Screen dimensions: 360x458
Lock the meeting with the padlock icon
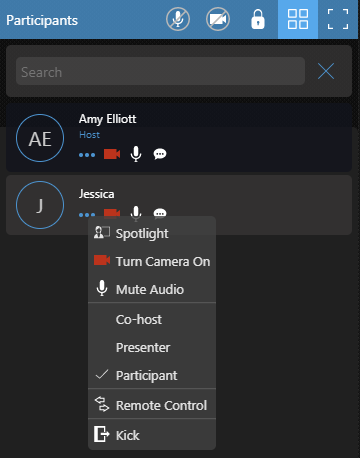(x=258, y=19)
